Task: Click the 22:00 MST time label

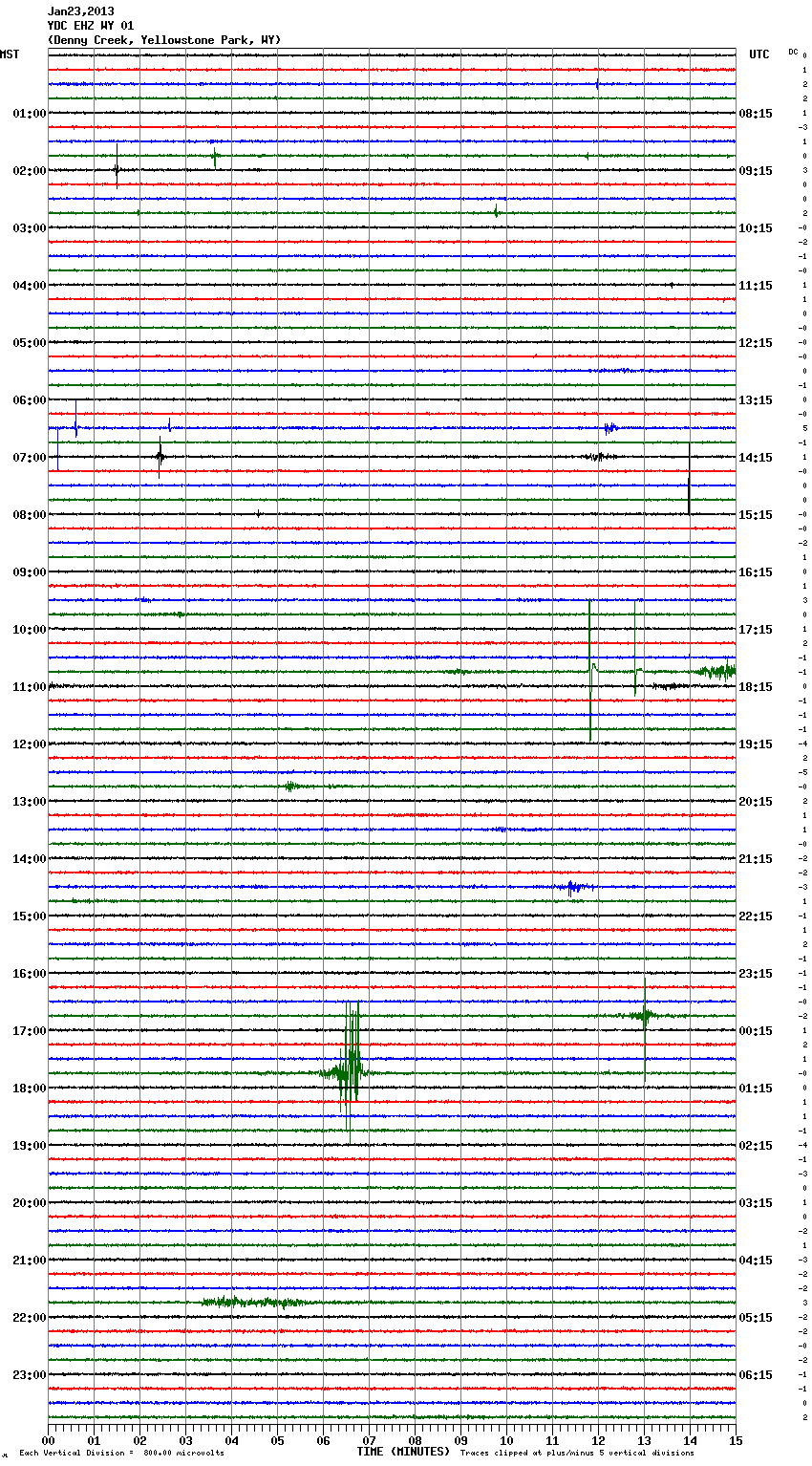Action: [30, 1318]
